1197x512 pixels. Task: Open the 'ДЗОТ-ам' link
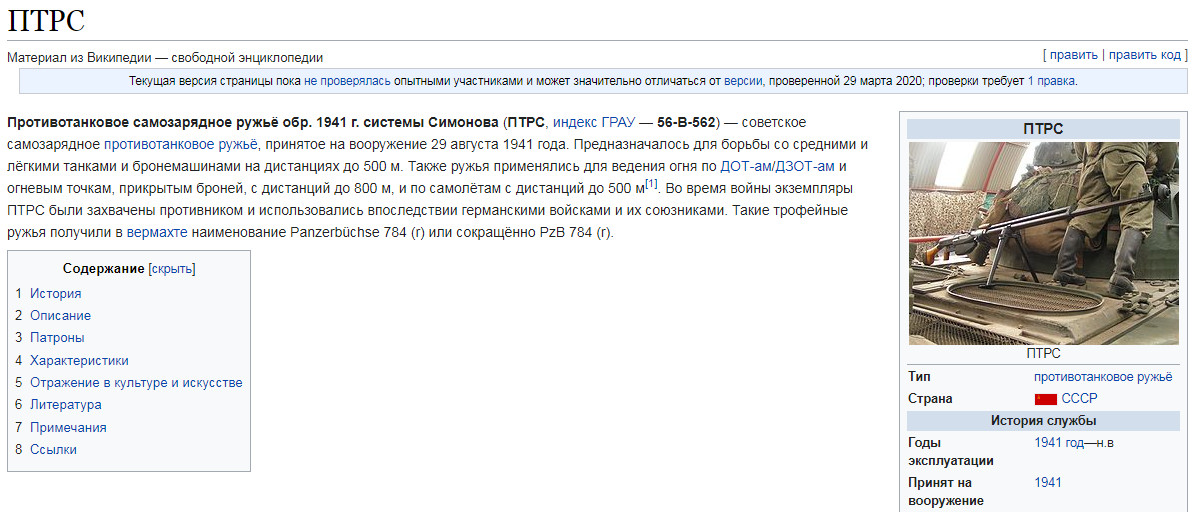tap(807, 166)
